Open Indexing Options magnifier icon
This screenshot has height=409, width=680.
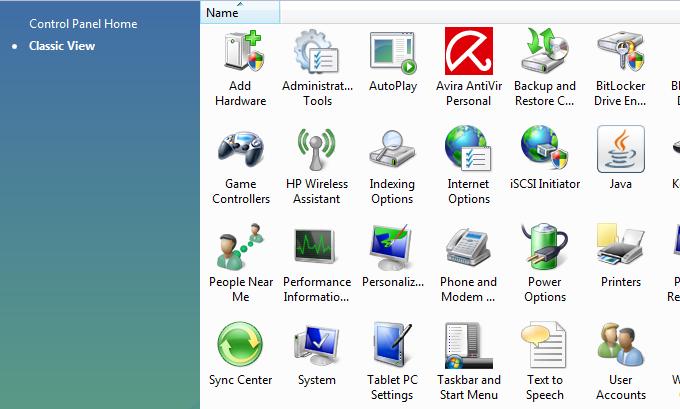pyautogui.click(x=392, y=148)
